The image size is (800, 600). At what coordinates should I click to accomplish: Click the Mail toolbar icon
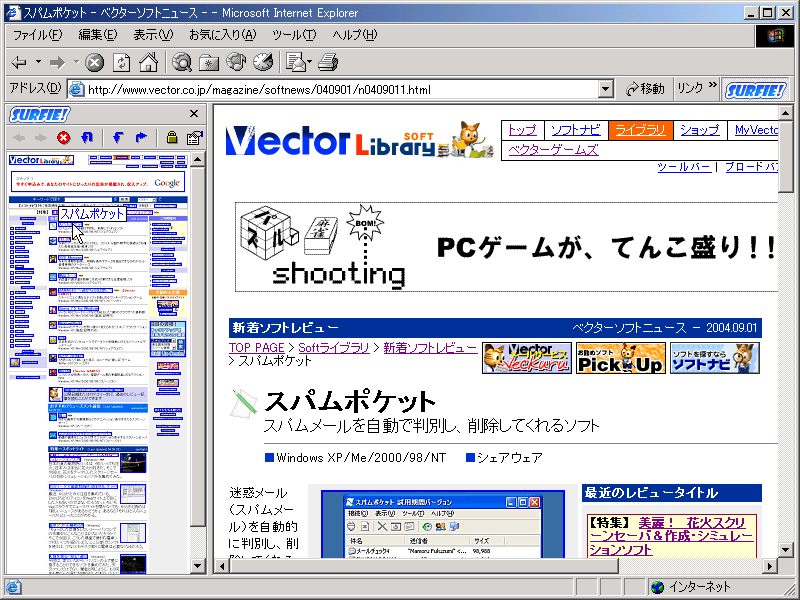(x=298, y=63)
